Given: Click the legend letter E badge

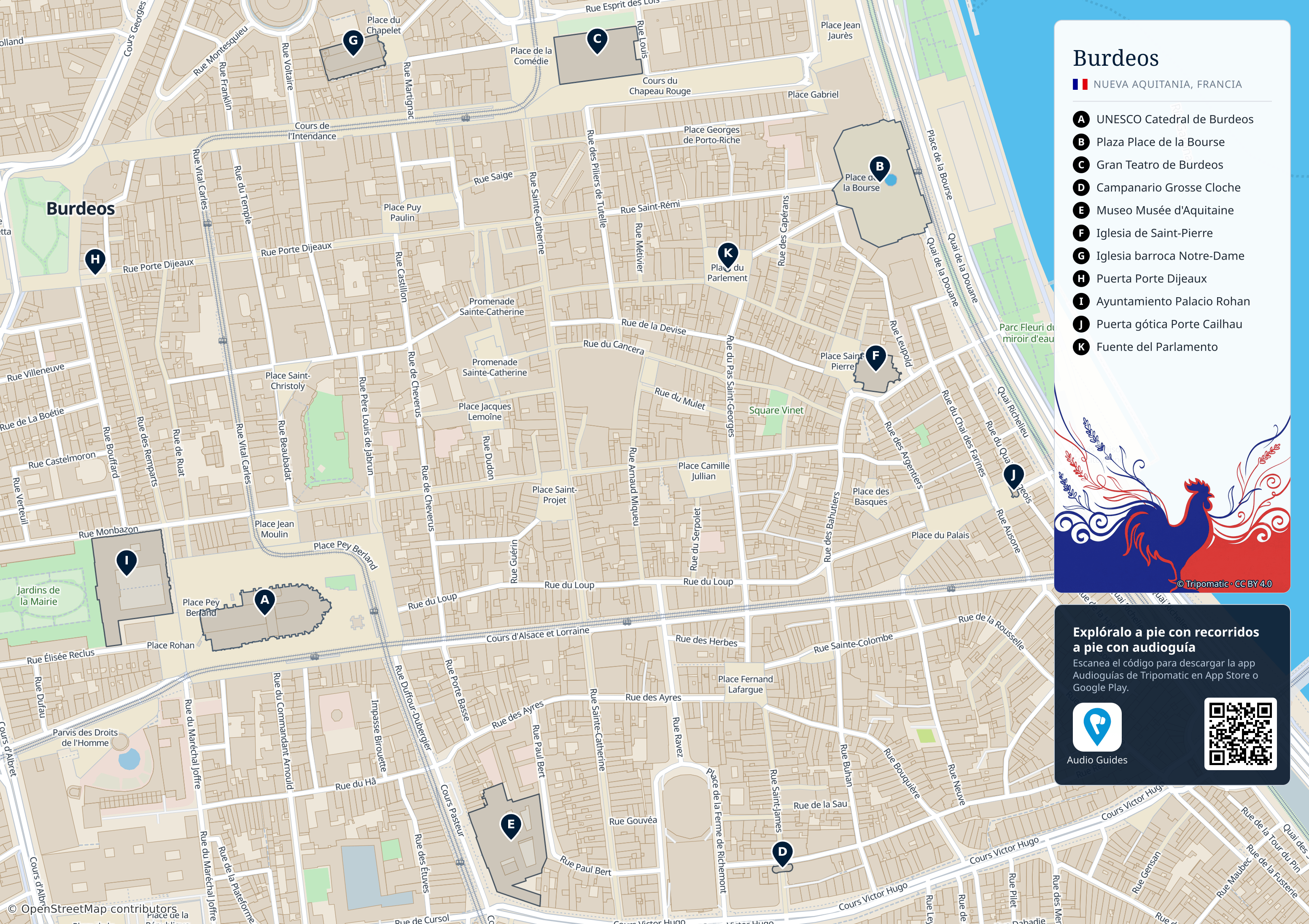Looking at the screenshot, I should (x=1081, y=210).
